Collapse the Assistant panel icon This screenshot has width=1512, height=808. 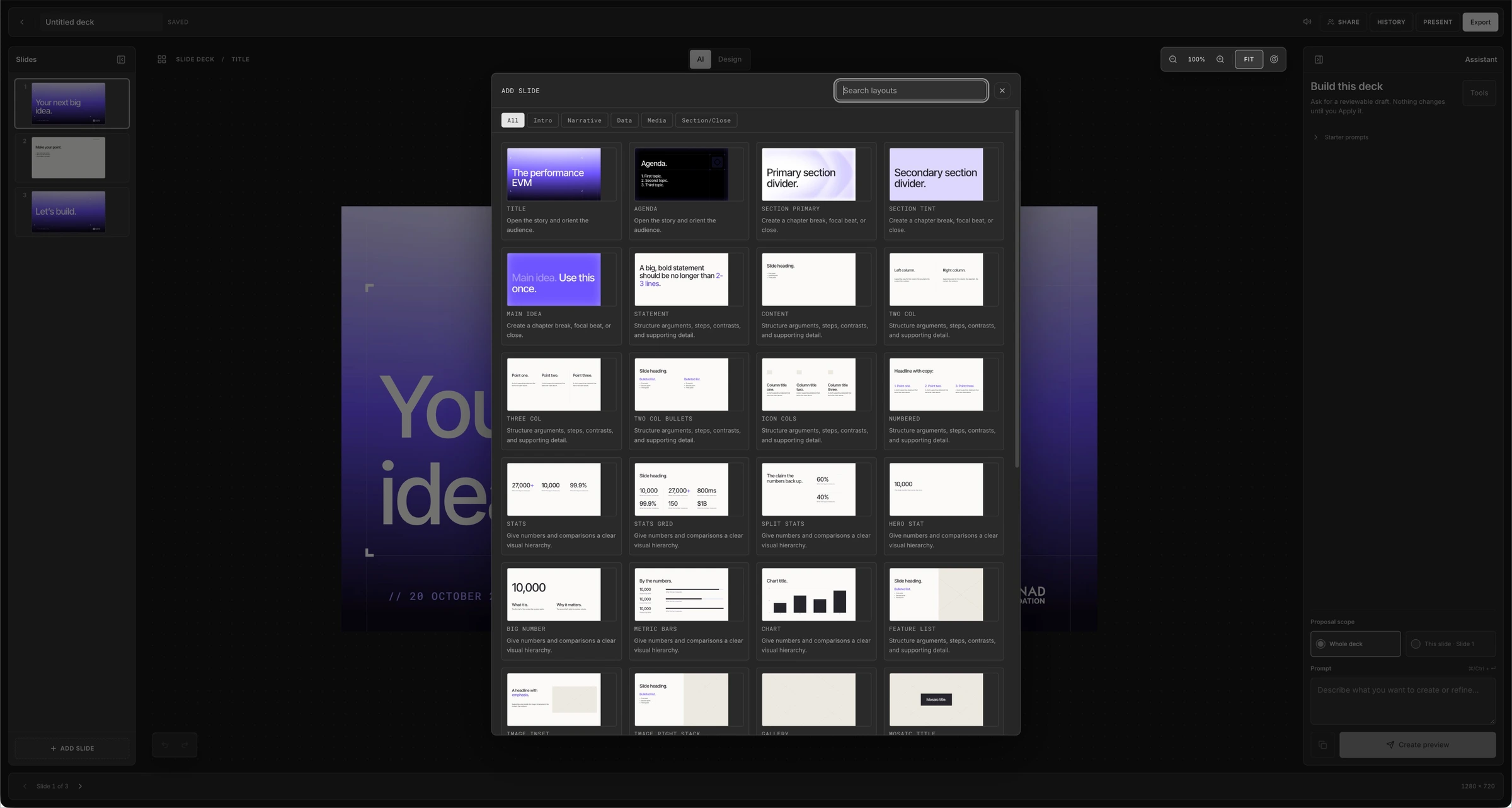(1319, 59)
